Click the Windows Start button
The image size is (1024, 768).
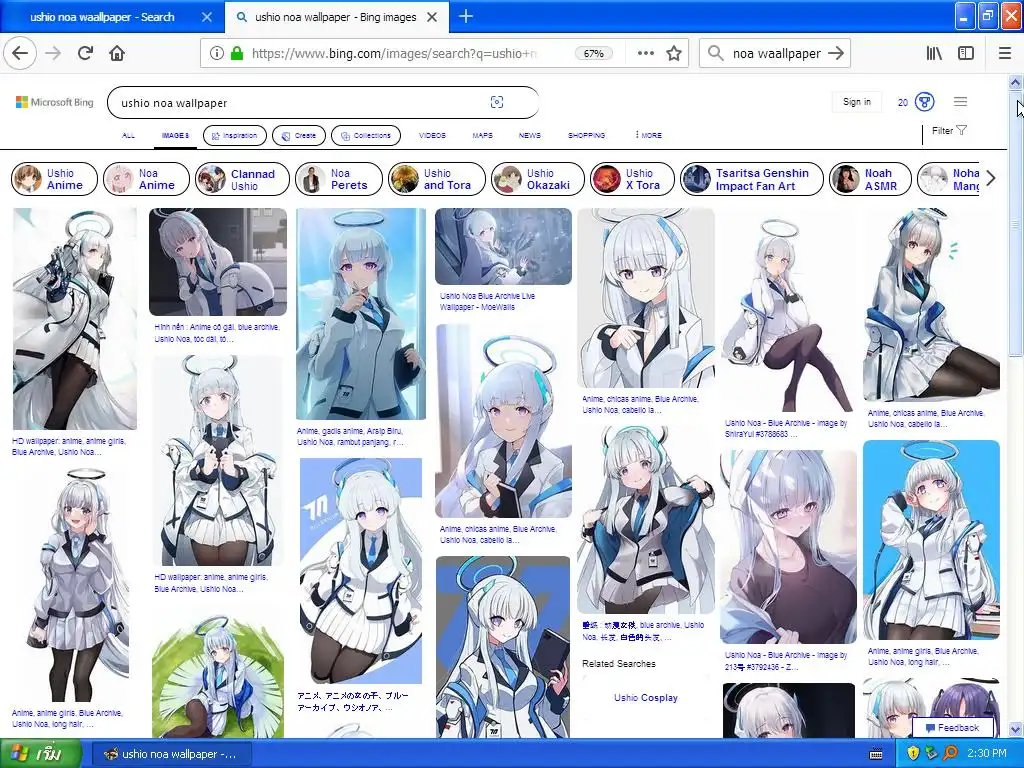[x=40, y=754]
